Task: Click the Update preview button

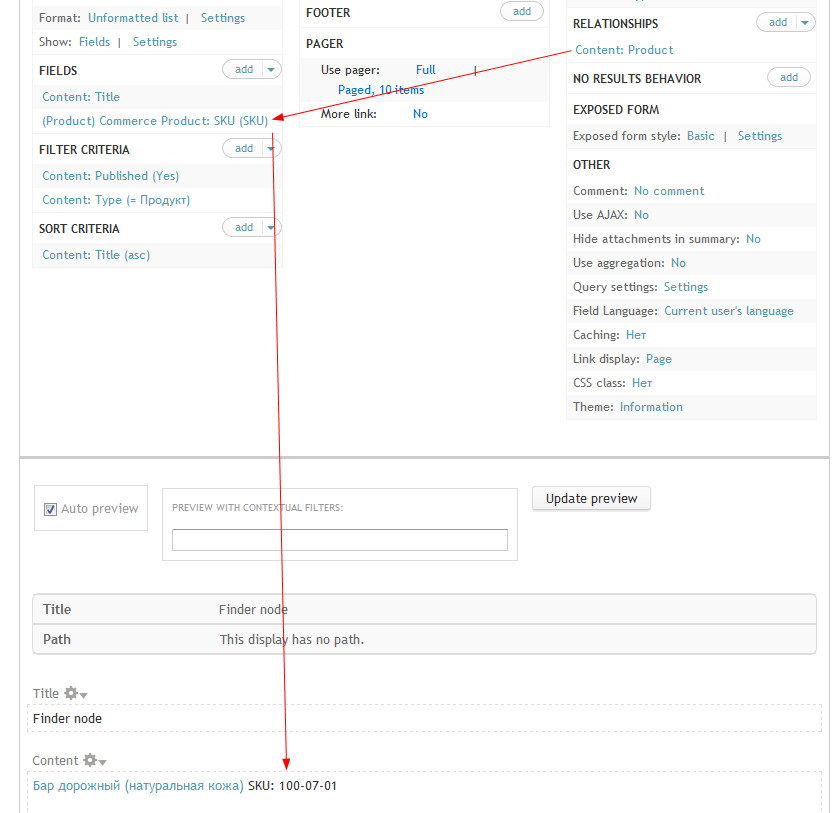Action: [x=591, y=499]
